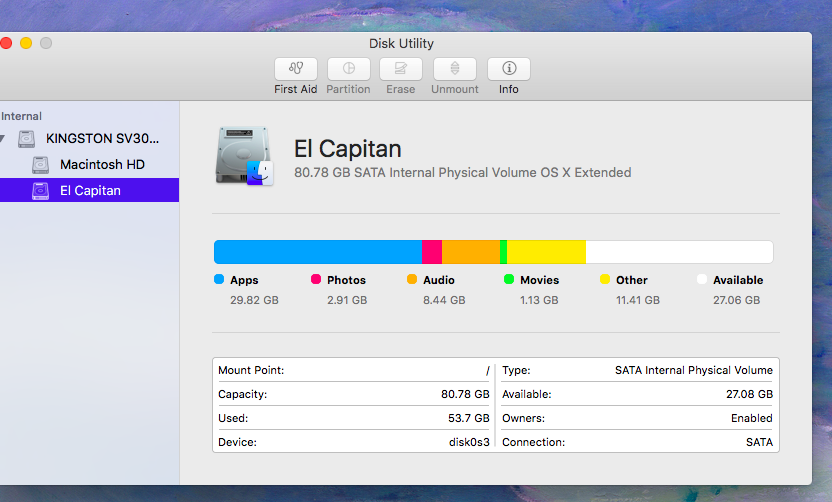Click the 1.13 GB Movies value

[x=539, y=300]
